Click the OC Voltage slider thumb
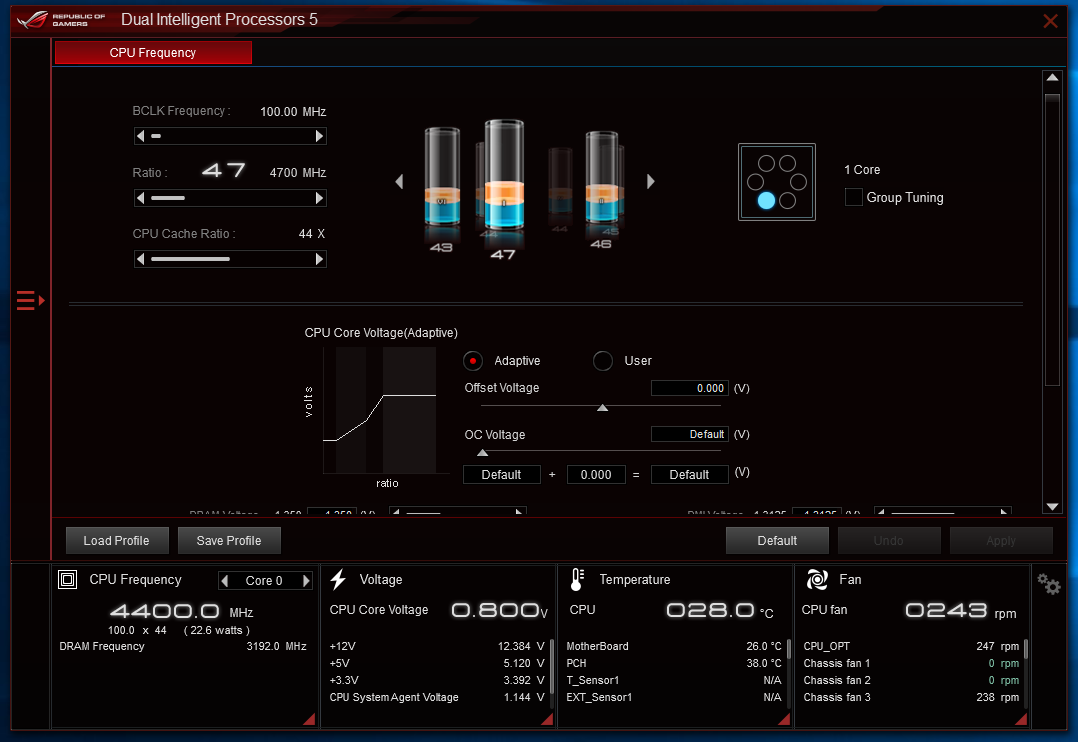 click(x=483, y=452)
